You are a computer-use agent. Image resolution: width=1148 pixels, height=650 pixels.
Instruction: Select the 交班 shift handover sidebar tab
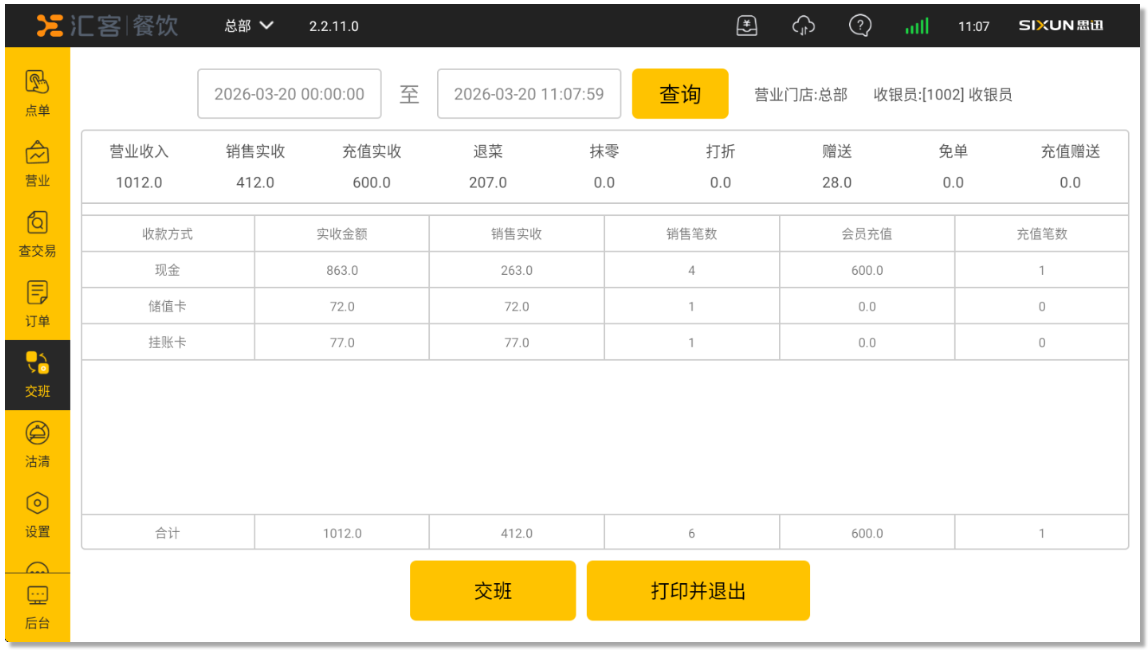coord(37,374)
